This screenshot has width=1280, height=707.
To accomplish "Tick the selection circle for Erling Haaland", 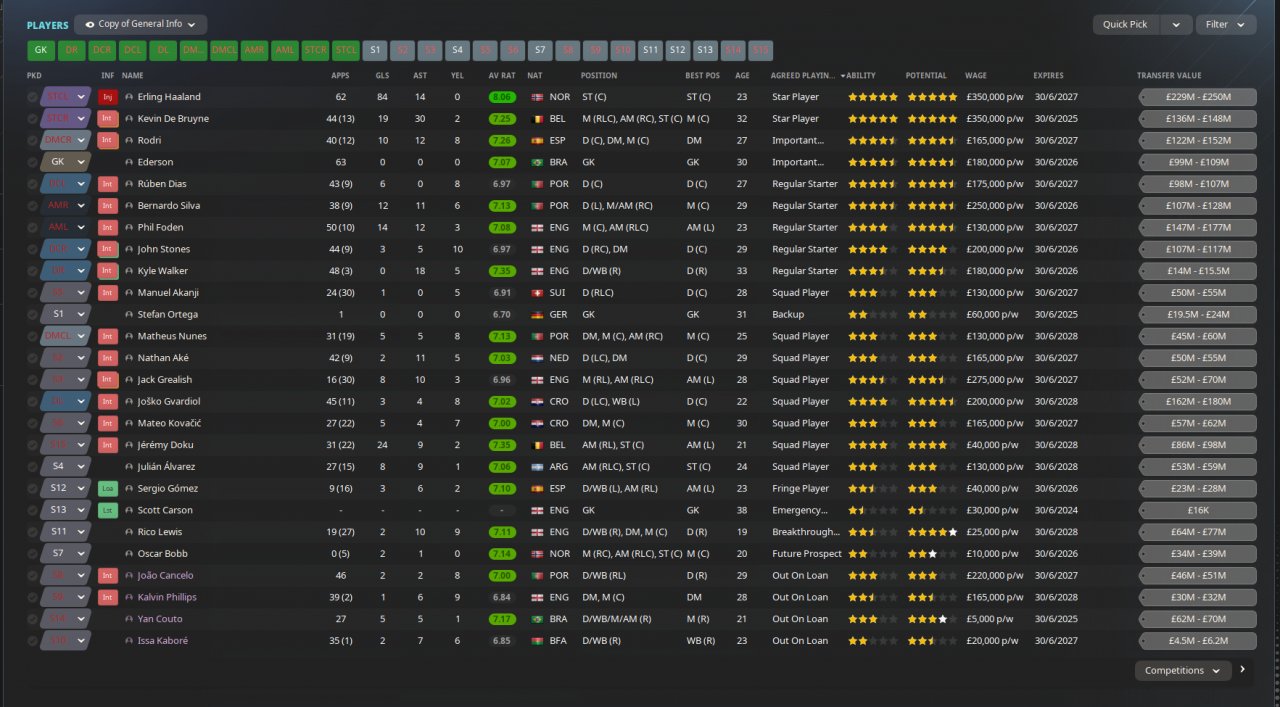I will point(33,97).
